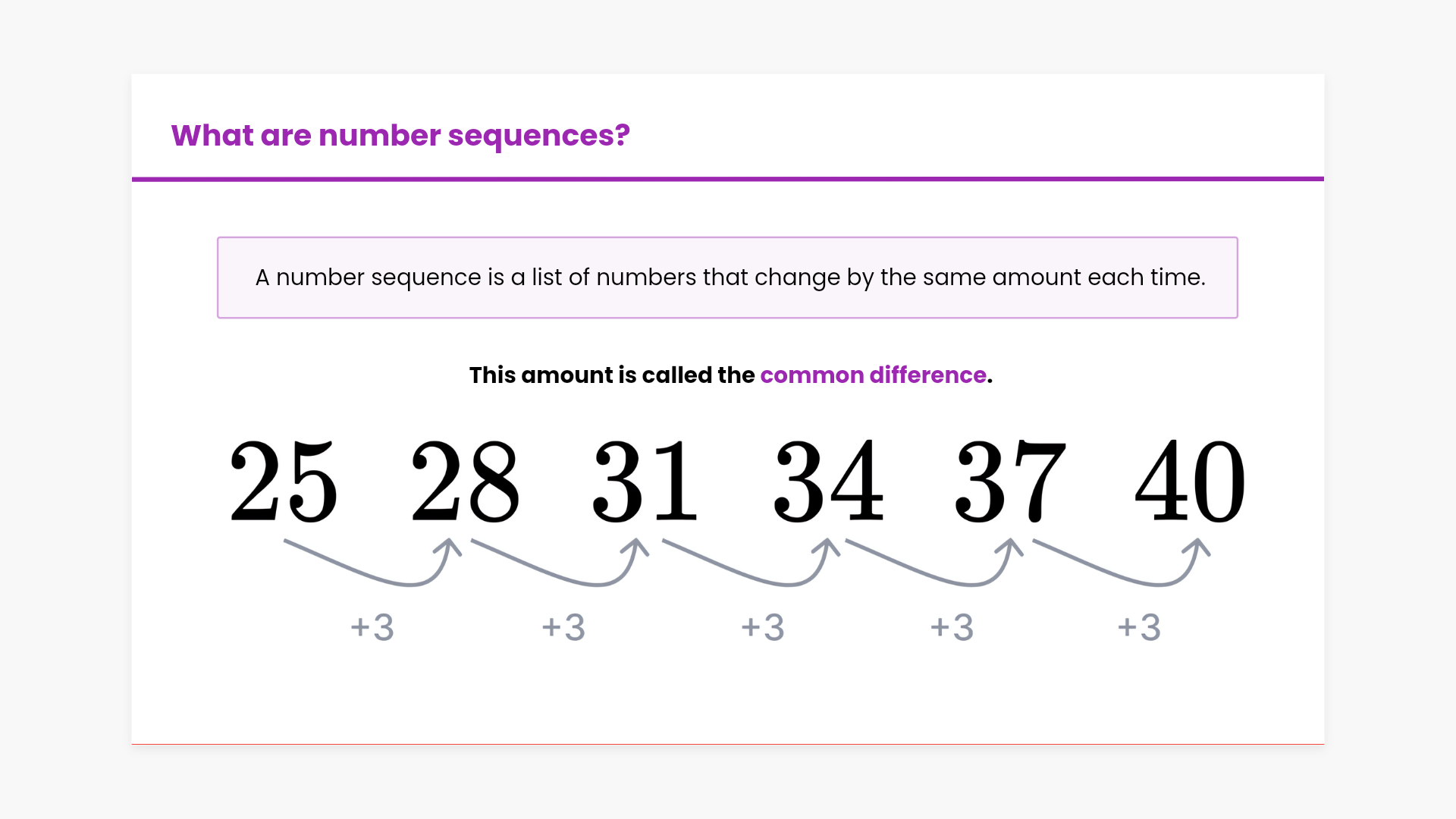The image size is (1456, 819).
Task: Click the +3 label below 28 and 31
Action: (x=563, y=628)
